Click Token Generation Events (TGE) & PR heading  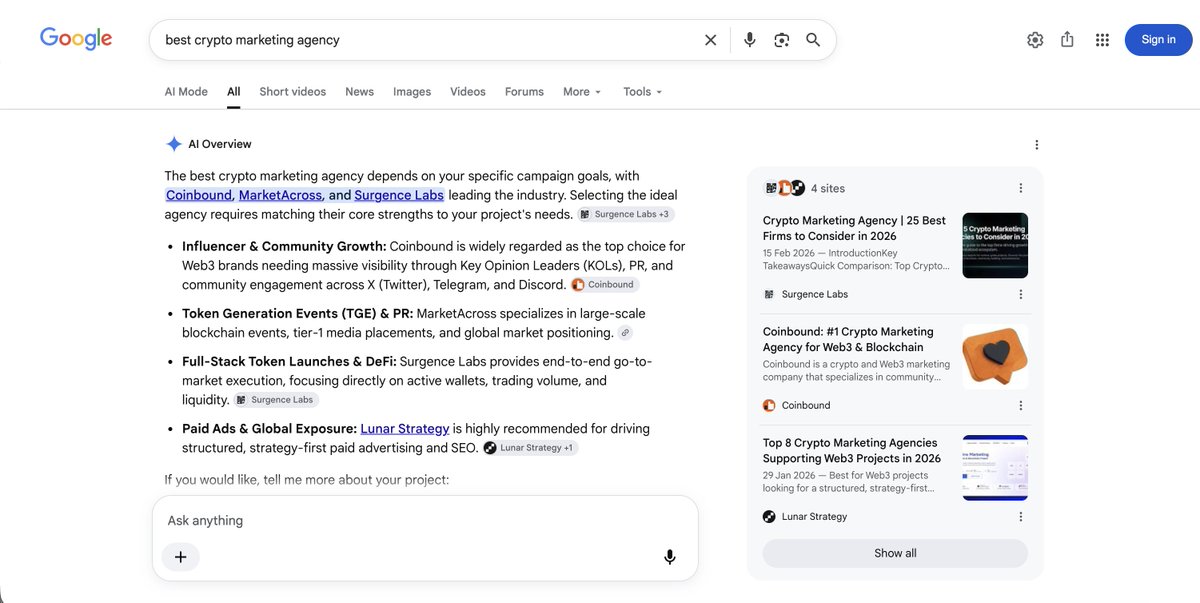coord(297,313)
